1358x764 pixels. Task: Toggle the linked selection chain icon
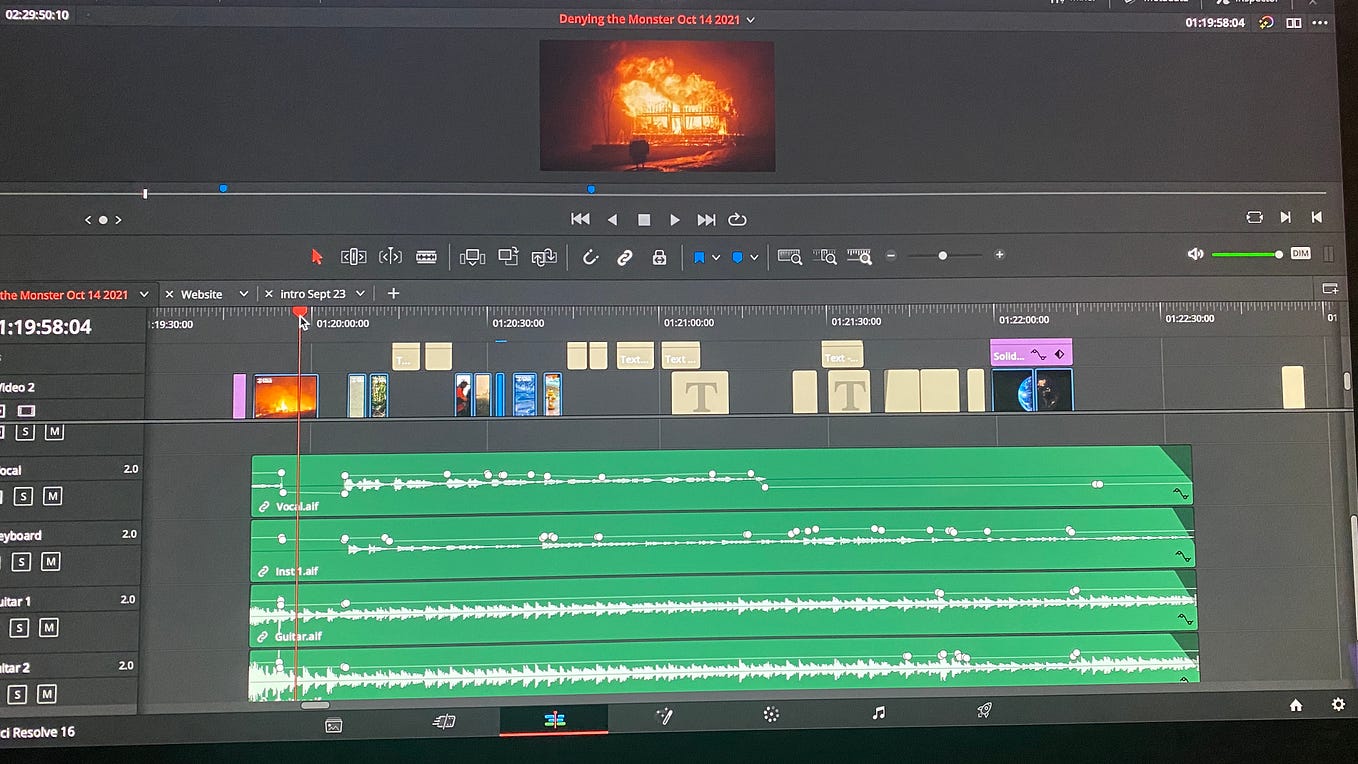pyautogui.click(x=624, y=257)
